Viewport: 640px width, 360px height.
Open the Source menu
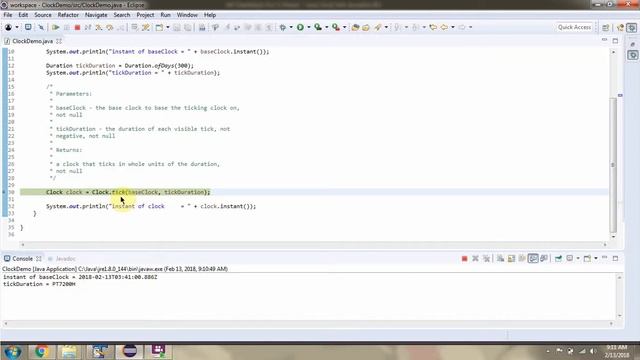(x=43, y=15)
